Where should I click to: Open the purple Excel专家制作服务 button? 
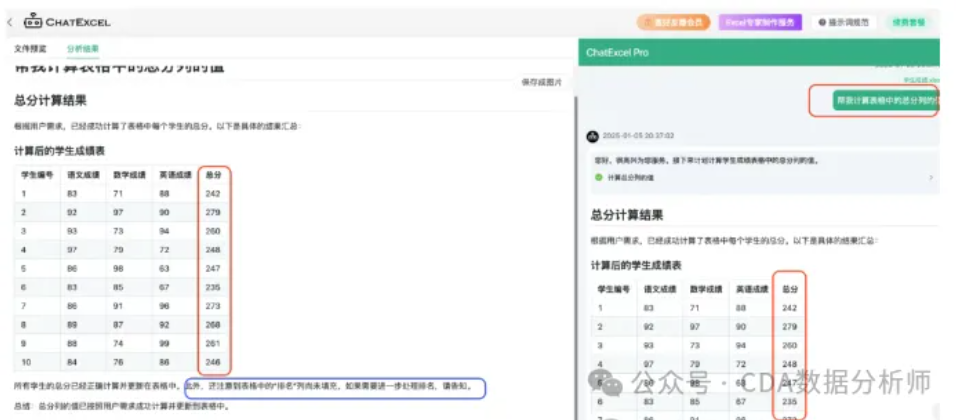(760, 23)
